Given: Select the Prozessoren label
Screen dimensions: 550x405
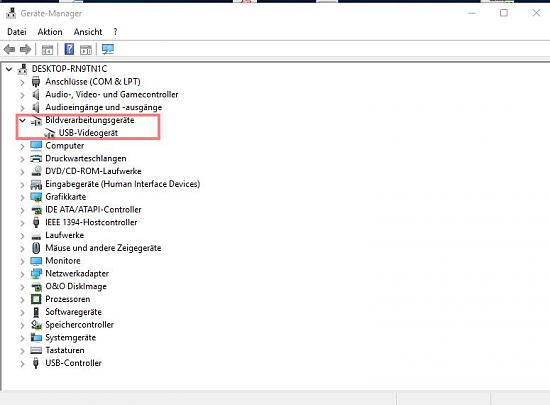Looking at the screenshot, I should (68, 299).
